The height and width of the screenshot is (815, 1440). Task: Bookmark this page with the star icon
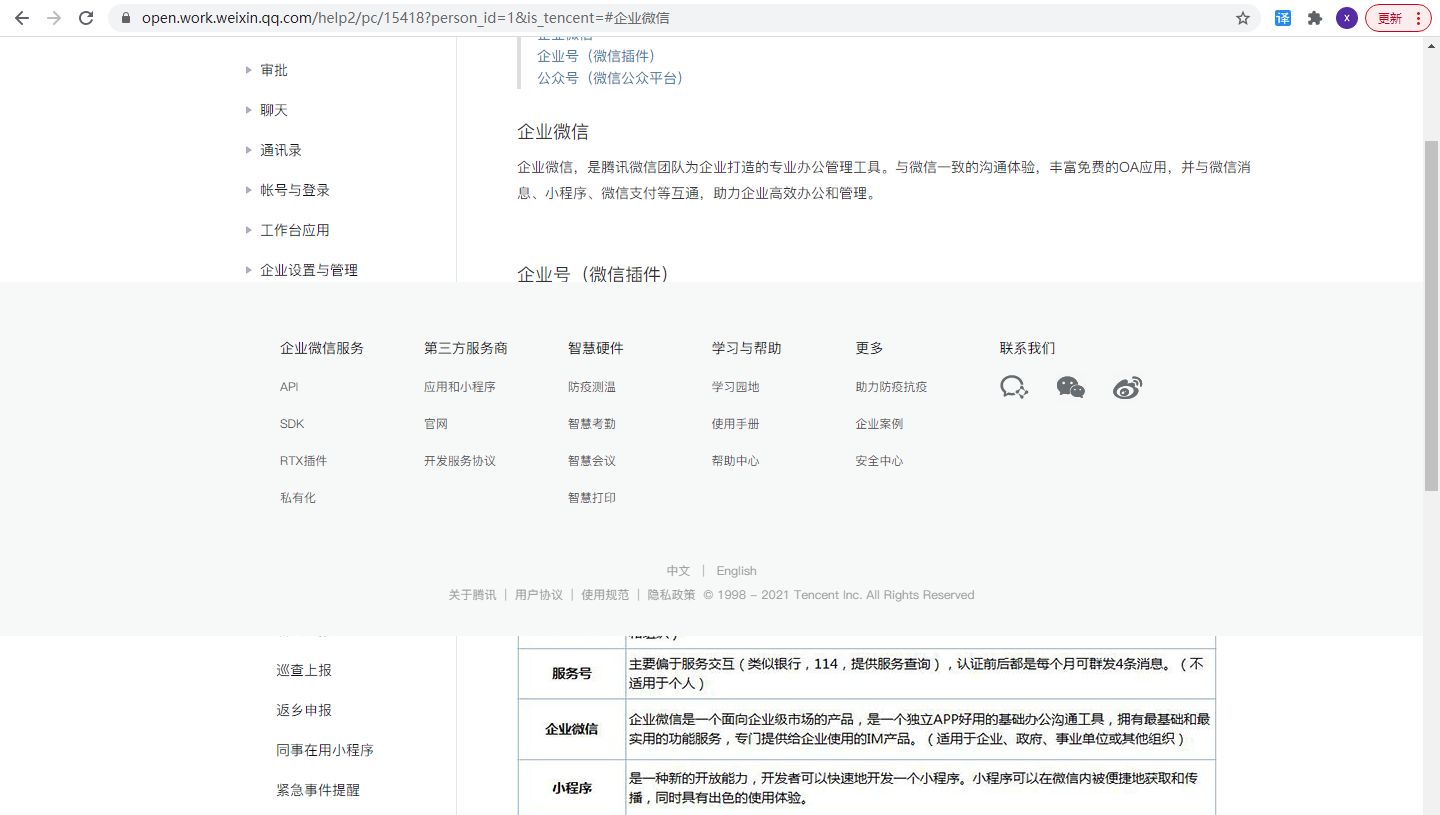[1243, 18]
